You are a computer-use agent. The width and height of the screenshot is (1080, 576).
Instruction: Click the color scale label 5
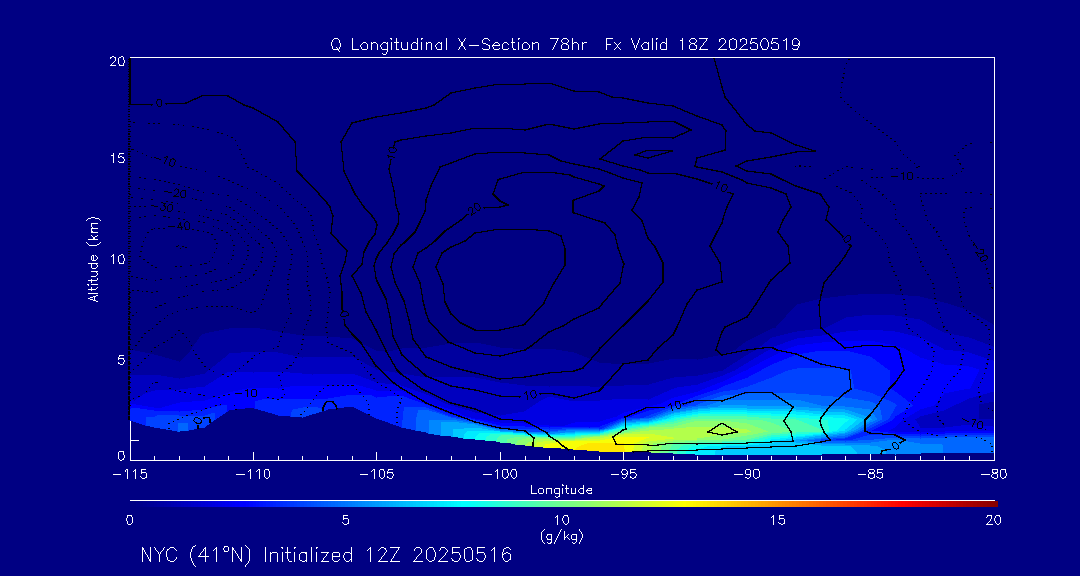(346, 521)
